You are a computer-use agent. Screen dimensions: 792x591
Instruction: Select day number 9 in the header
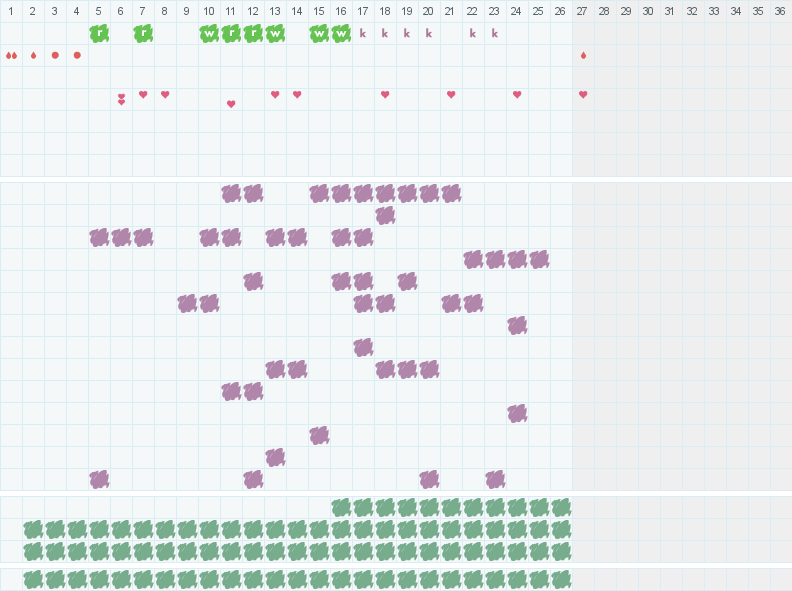tap(187, 11)
